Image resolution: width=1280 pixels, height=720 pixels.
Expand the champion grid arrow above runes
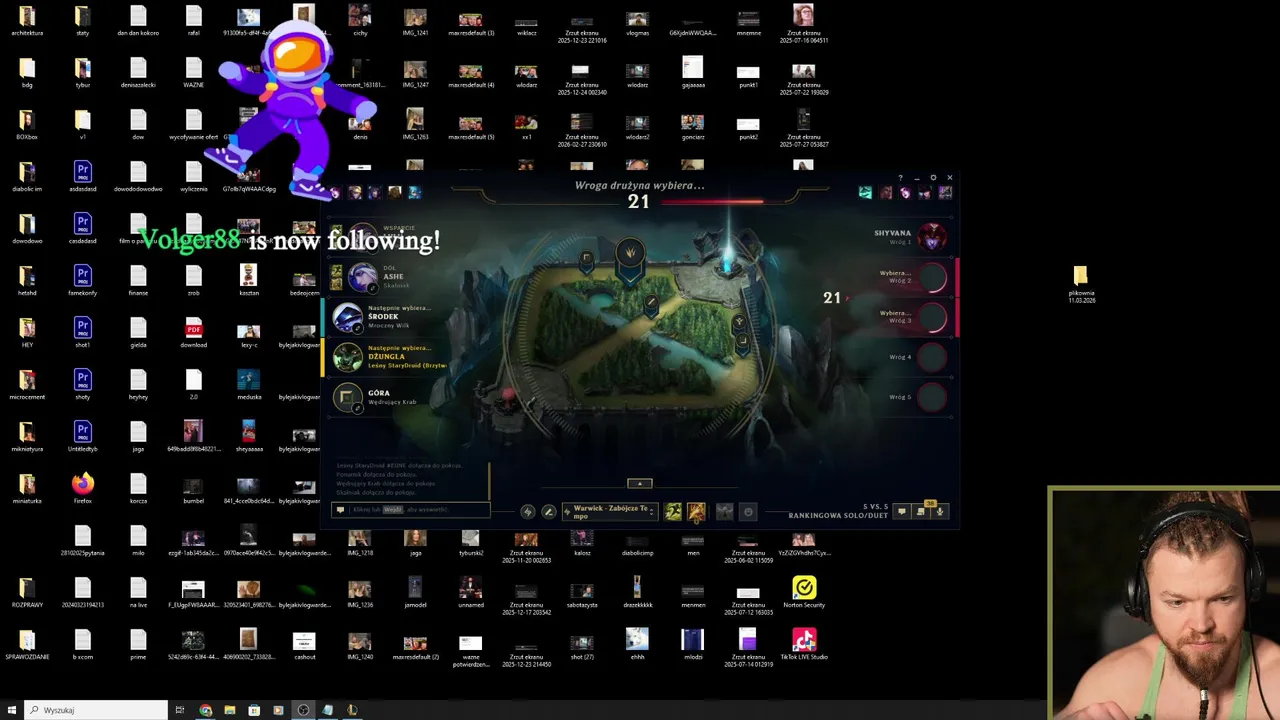pos(640,484)
